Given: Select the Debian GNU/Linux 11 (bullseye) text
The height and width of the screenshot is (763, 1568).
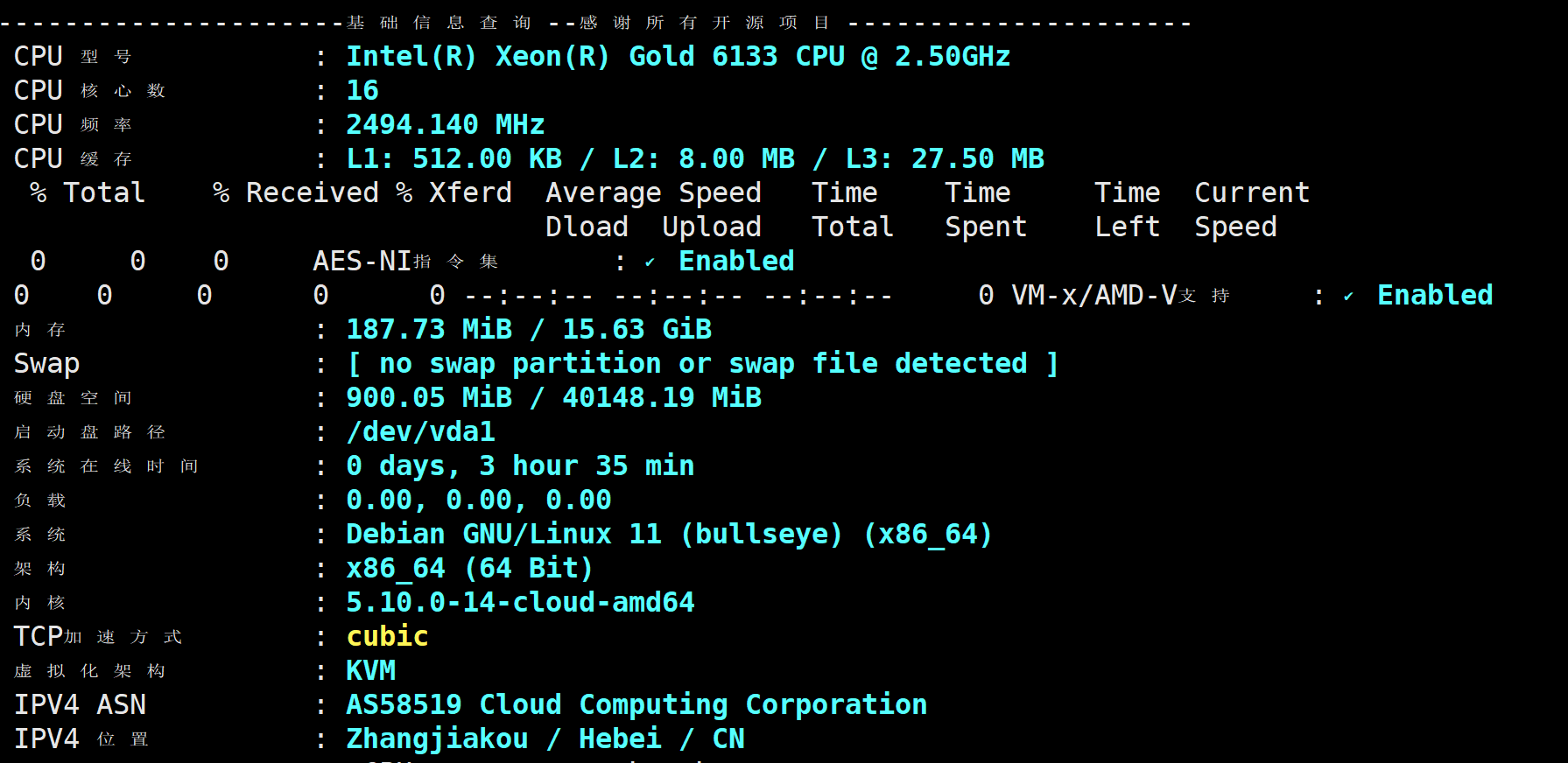Looking at the screenshot, I should [594, 534].
